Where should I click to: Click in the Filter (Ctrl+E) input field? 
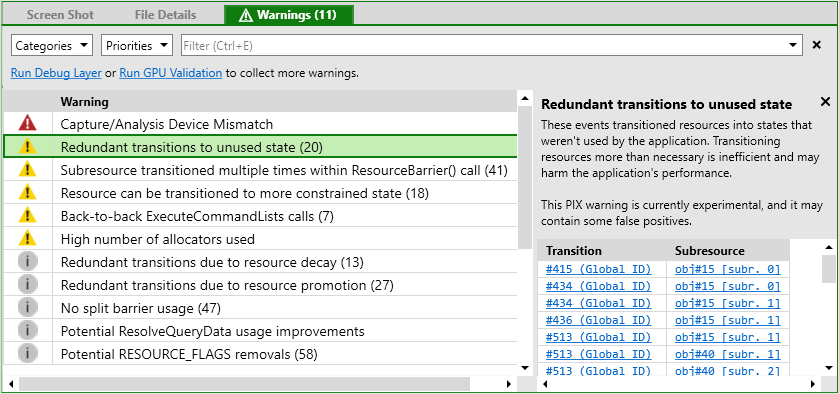[484, 46]
